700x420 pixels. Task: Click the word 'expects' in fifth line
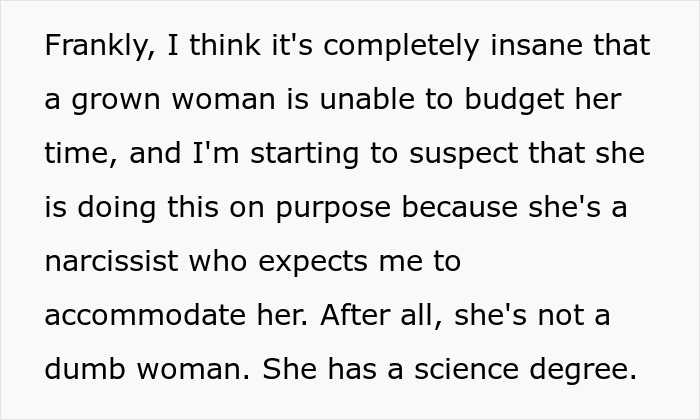click(313, 263)
